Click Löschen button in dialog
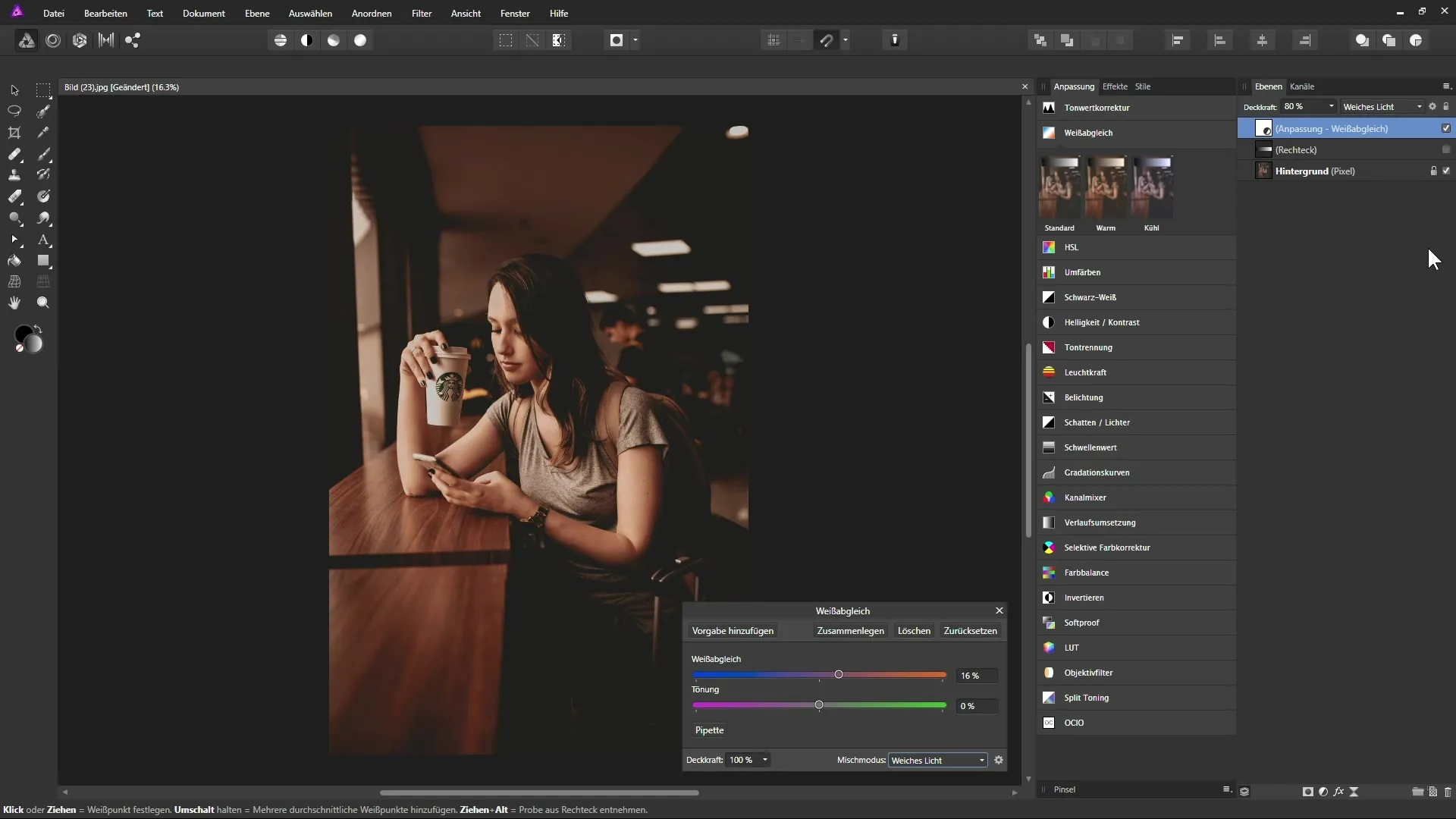The height and width of the screenshot is (819, 1456). (x=914, y=631)
